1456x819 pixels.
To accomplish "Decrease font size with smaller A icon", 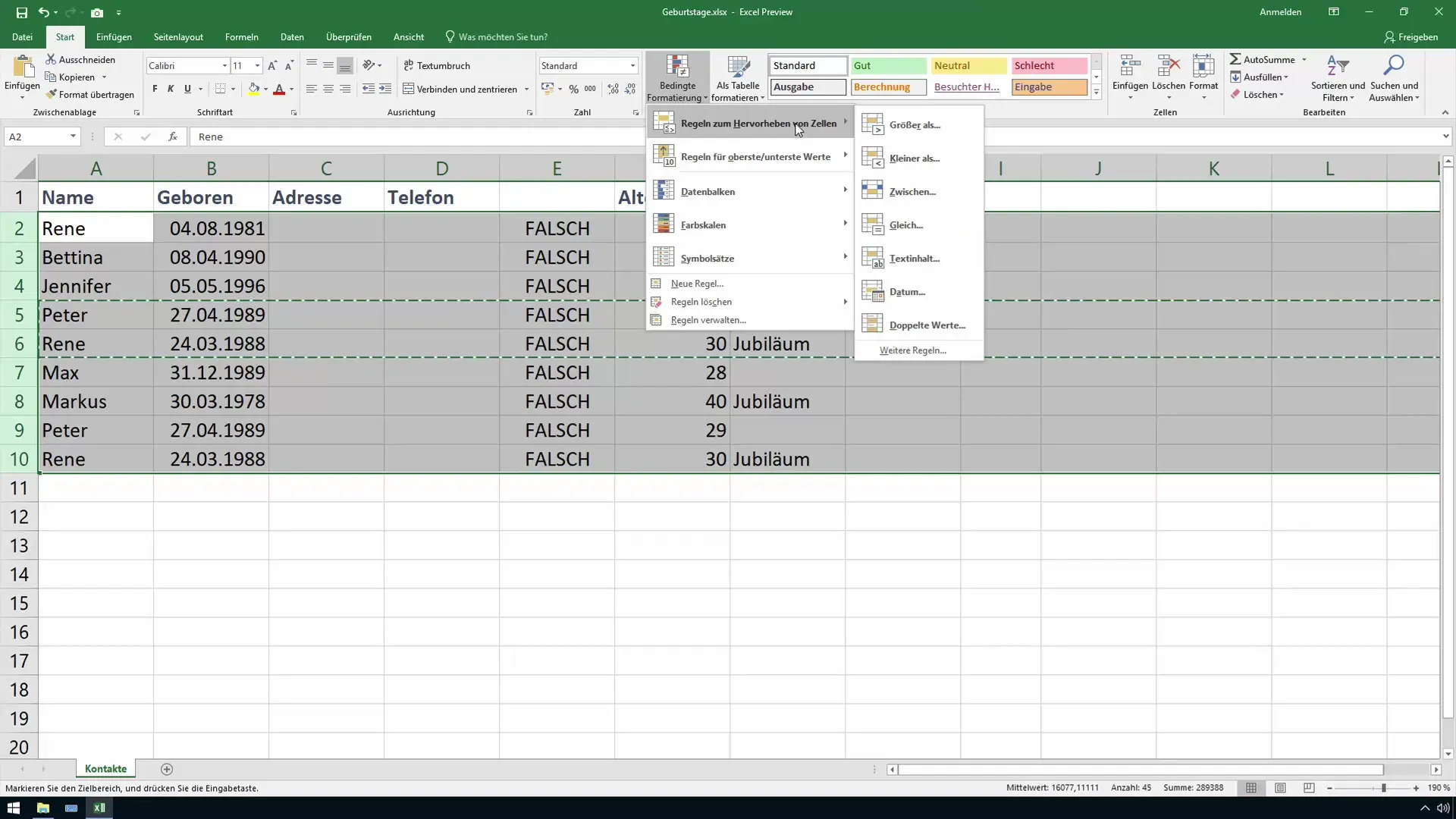I will [289, 66].
